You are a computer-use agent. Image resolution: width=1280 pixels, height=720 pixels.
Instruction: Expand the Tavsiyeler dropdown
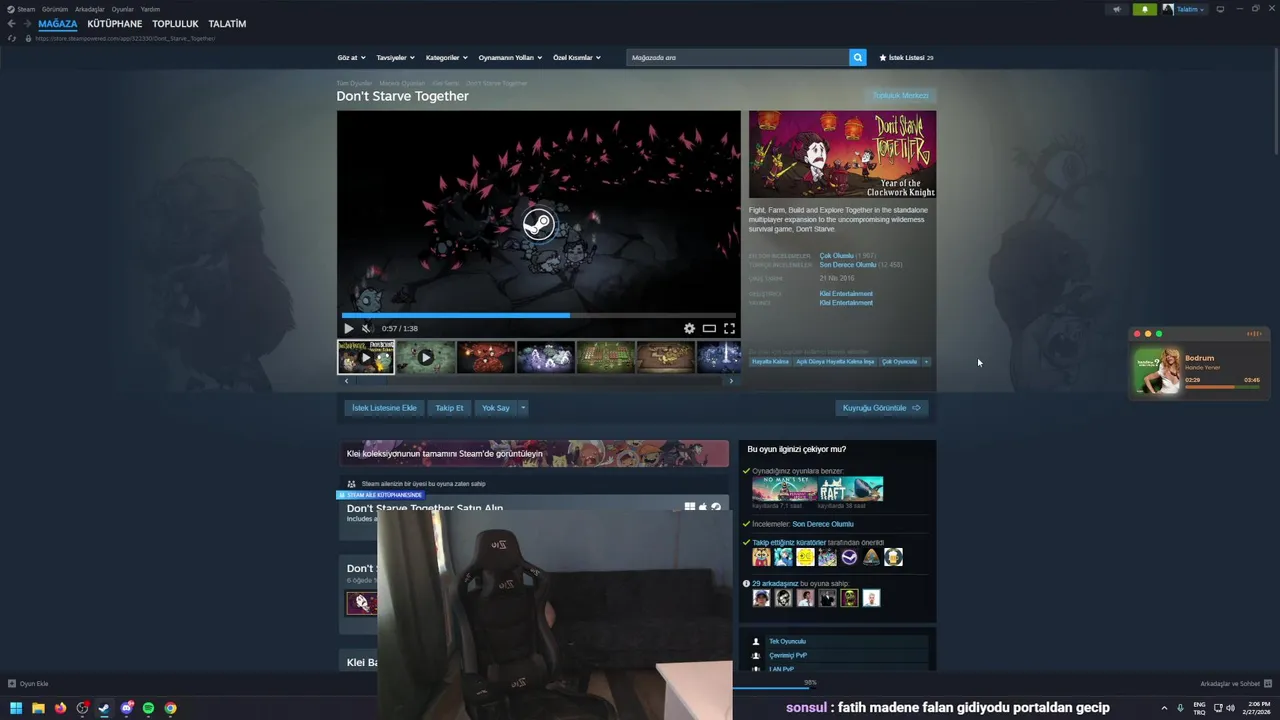pyautogui.click(x=395, y=58)
